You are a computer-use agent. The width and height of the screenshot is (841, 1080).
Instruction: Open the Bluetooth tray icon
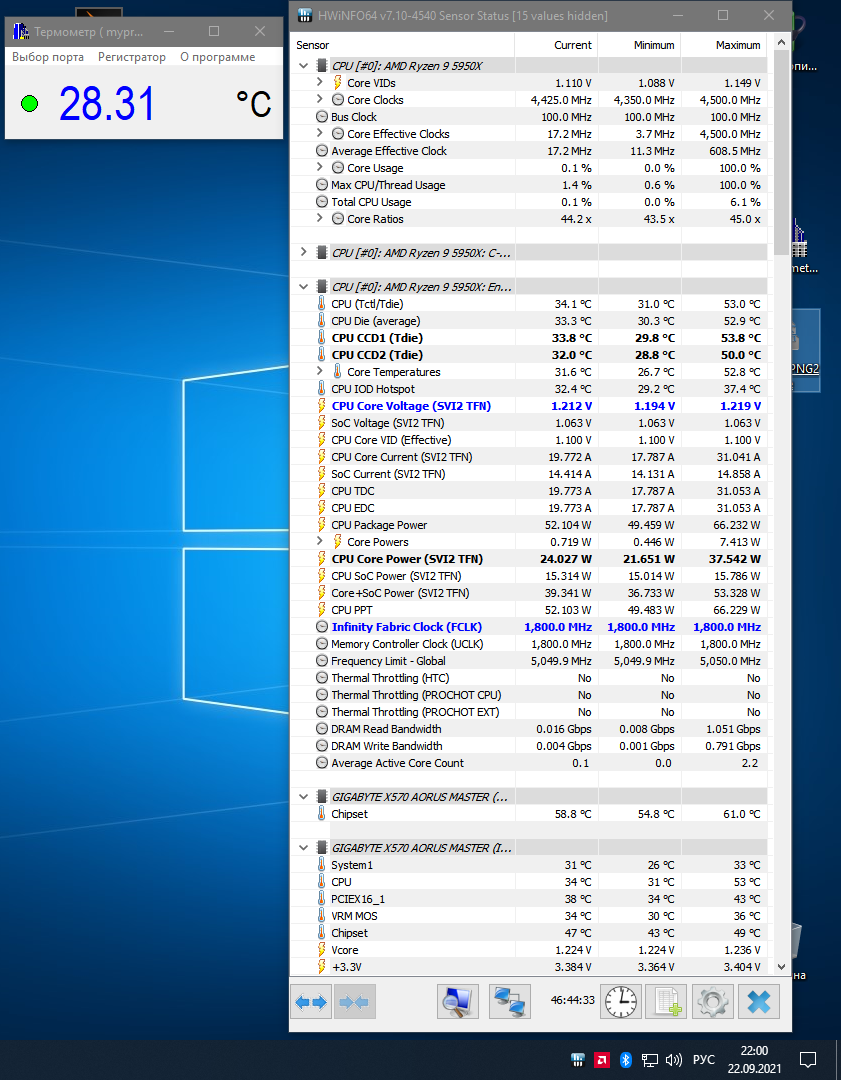pyautogui.click(x=625, y=1059)
